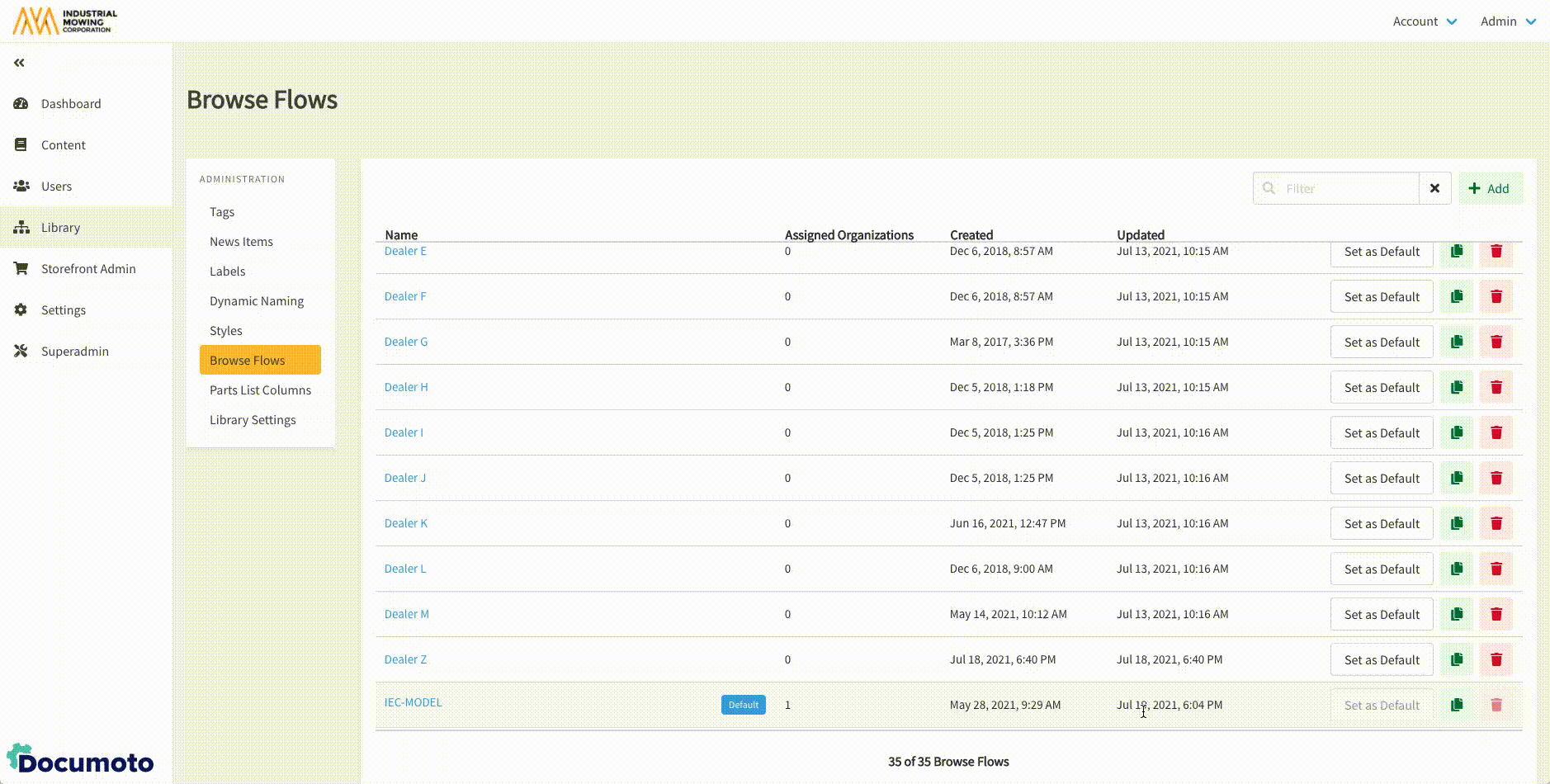Image resolution: width=1550 pixels, height=784 pixels.
Task: Click the duplicate icon for Dealer F
Action: 1457,296
